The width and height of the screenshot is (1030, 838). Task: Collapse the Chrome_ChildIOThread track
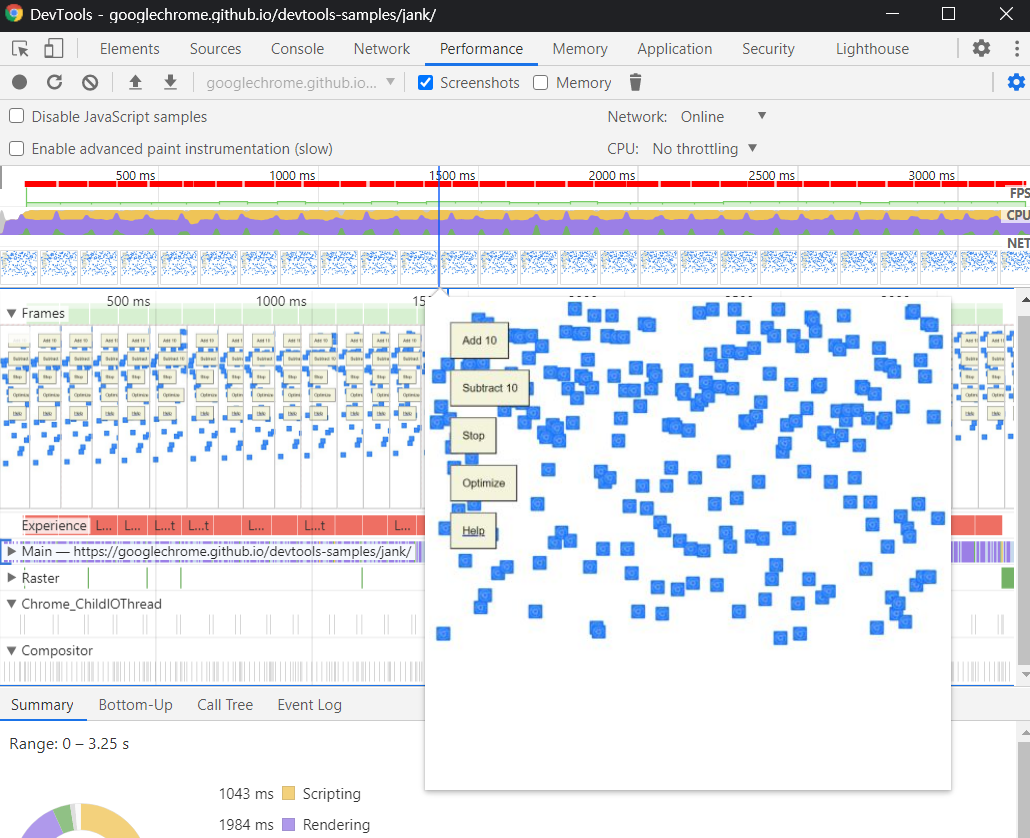[11, 604]
